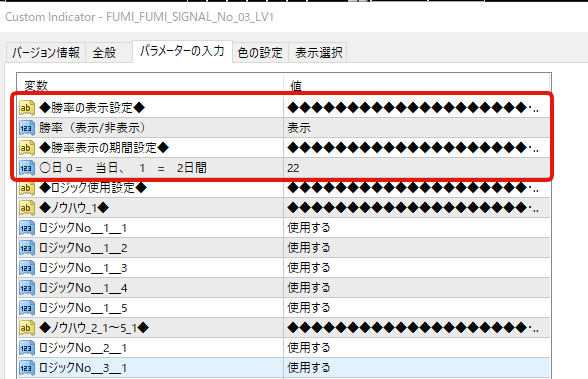Select the ◆勝率表示の期間設定◆ variable name
The height and width of the screenshot is (379, 588).
(104, 148)
